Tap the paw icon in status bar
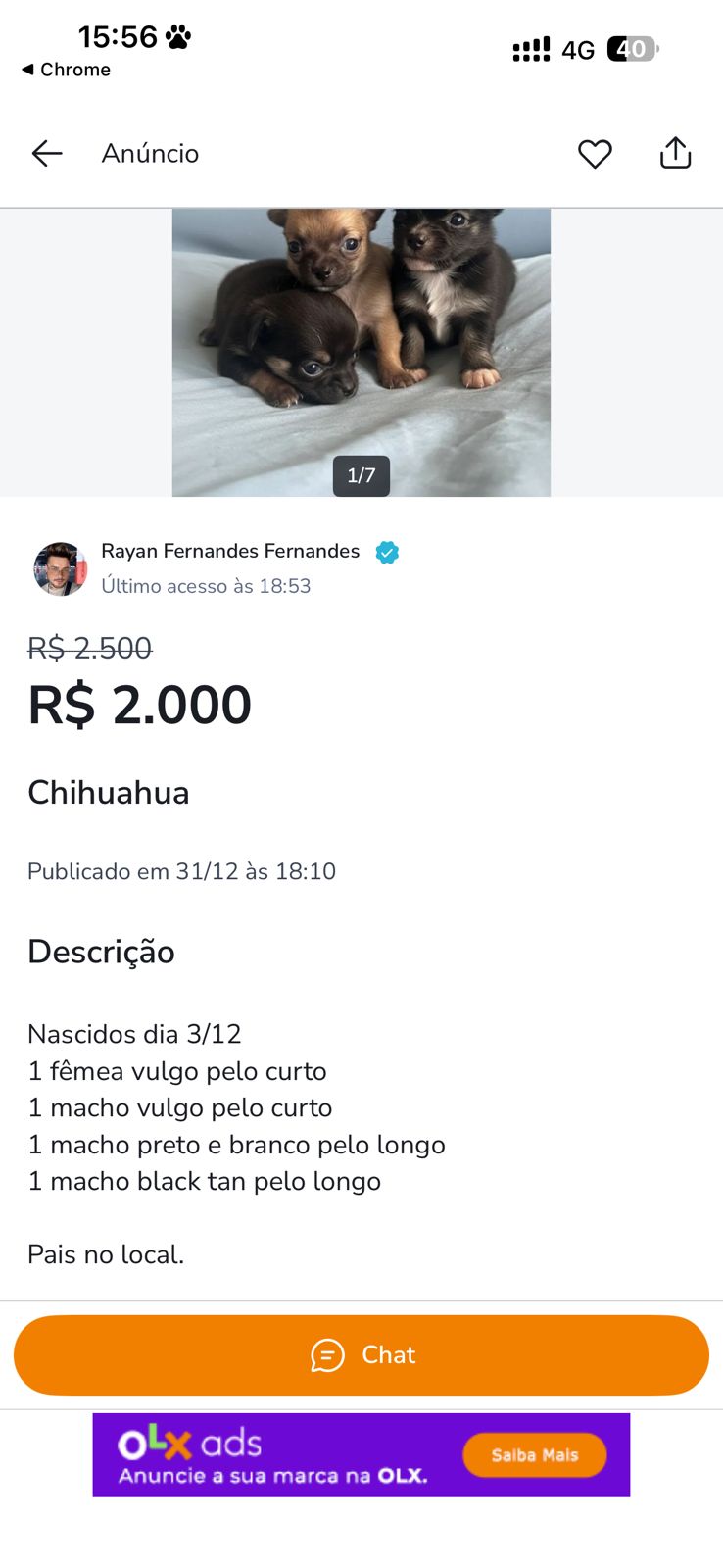The image size is (723, 1568). click(x=178, y=37)
